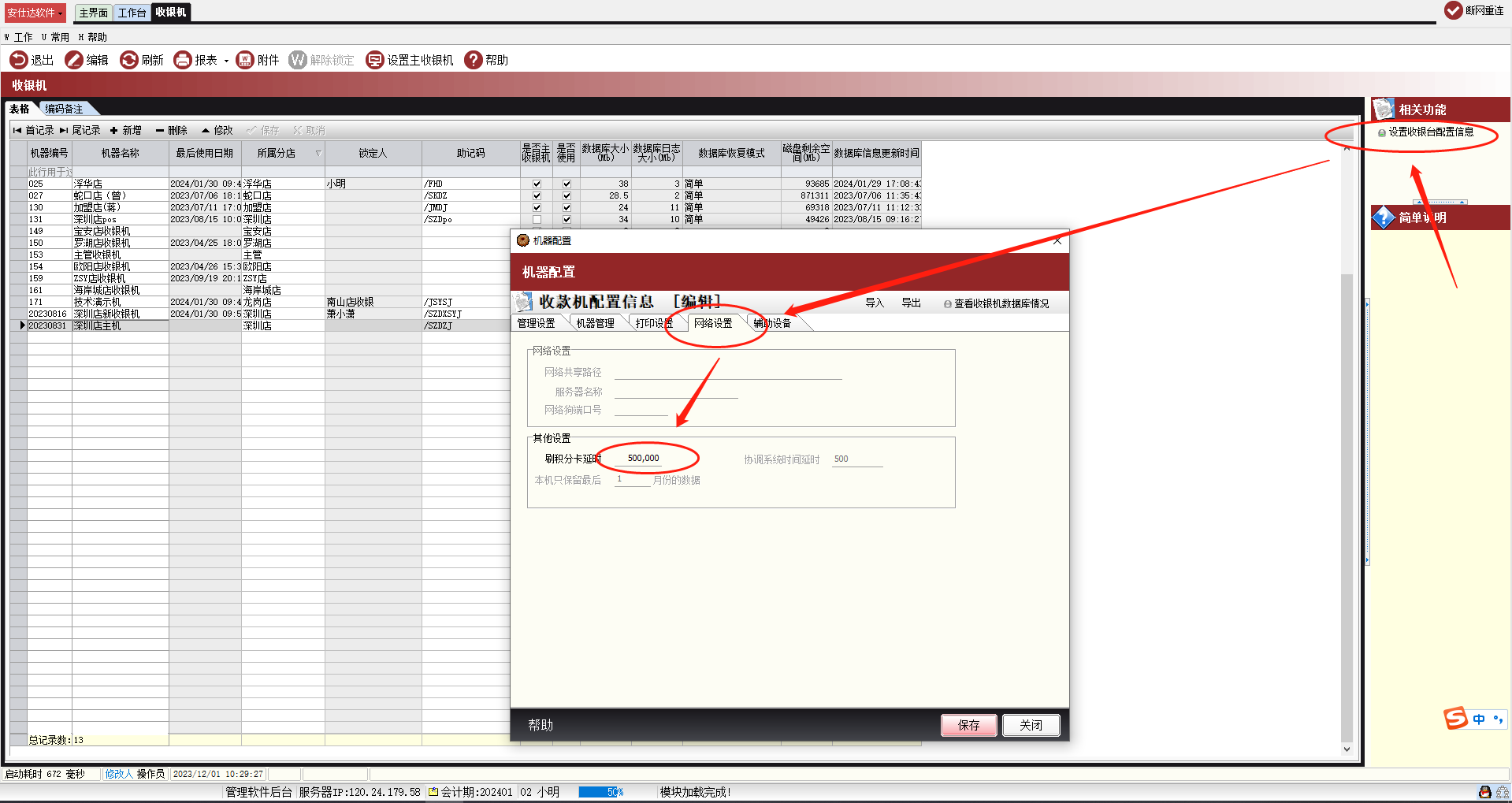Click the scroll-down arrow of table scrollbar
This screenshot has height=803, width=1512.
(x=1347, y=749)
